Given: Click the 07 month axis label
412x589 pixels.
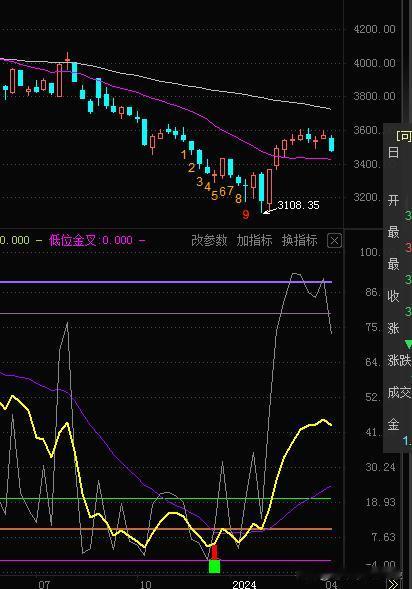Looking at the screenshot, I should pos(44,584).
